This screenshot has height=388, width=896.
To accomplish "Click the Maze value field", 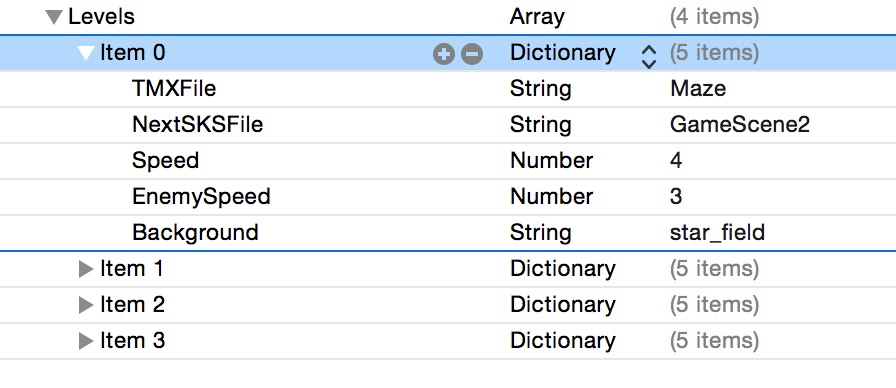I will 698,89.
